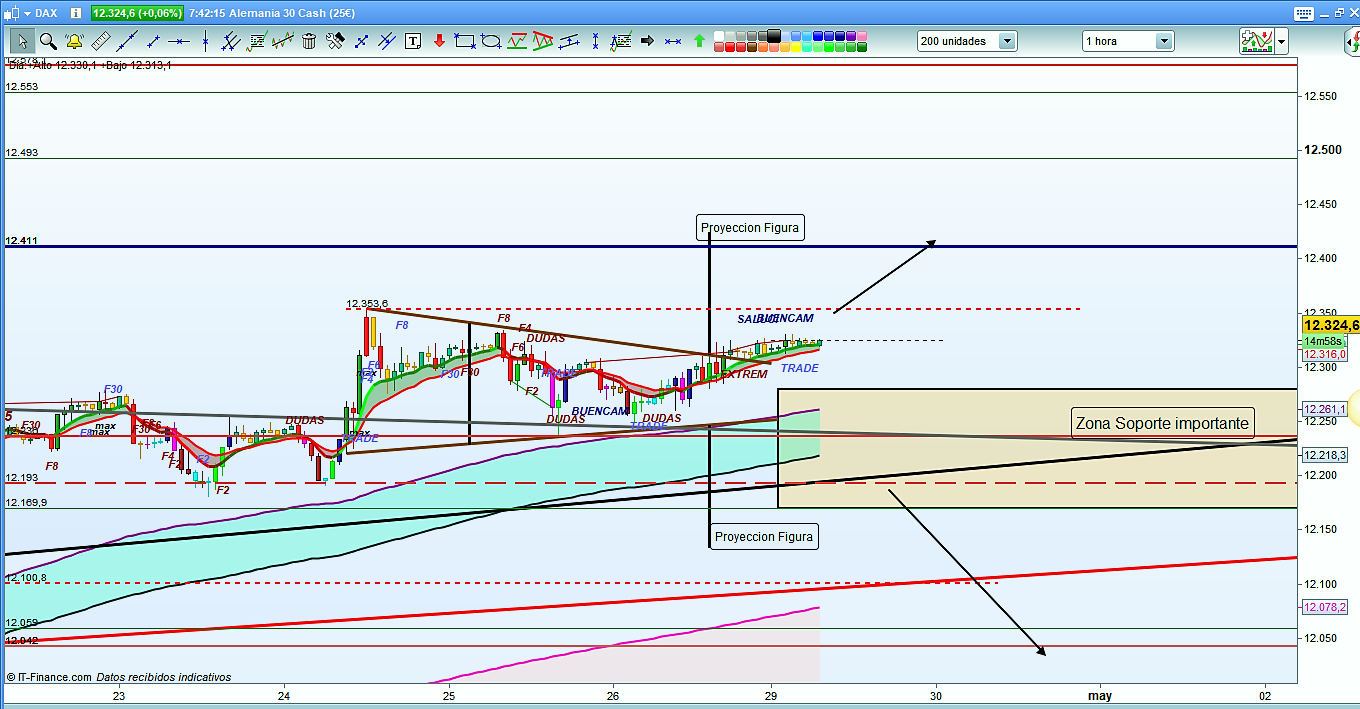
Task: Expand the 1 hora timeframe dropdown
Action: [1164, 41]
